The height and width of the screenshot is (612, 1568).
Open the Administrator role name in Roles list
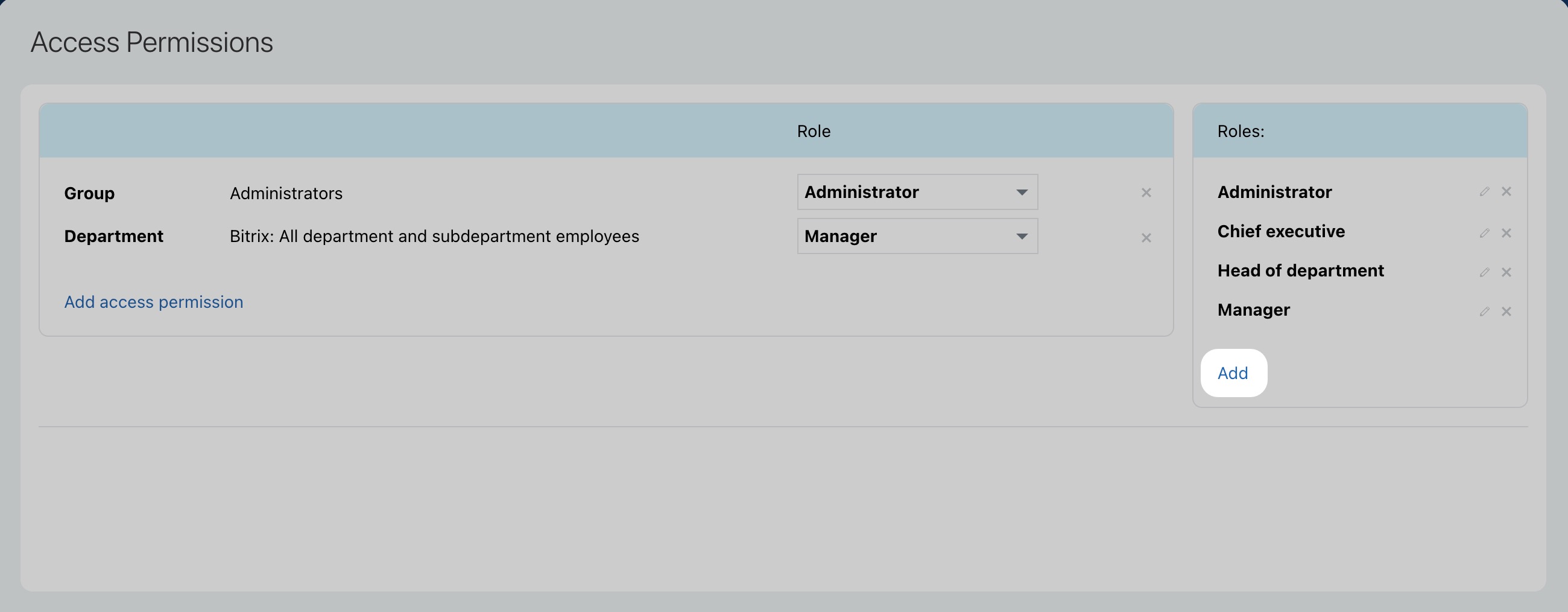click(x=1274, y=193)
